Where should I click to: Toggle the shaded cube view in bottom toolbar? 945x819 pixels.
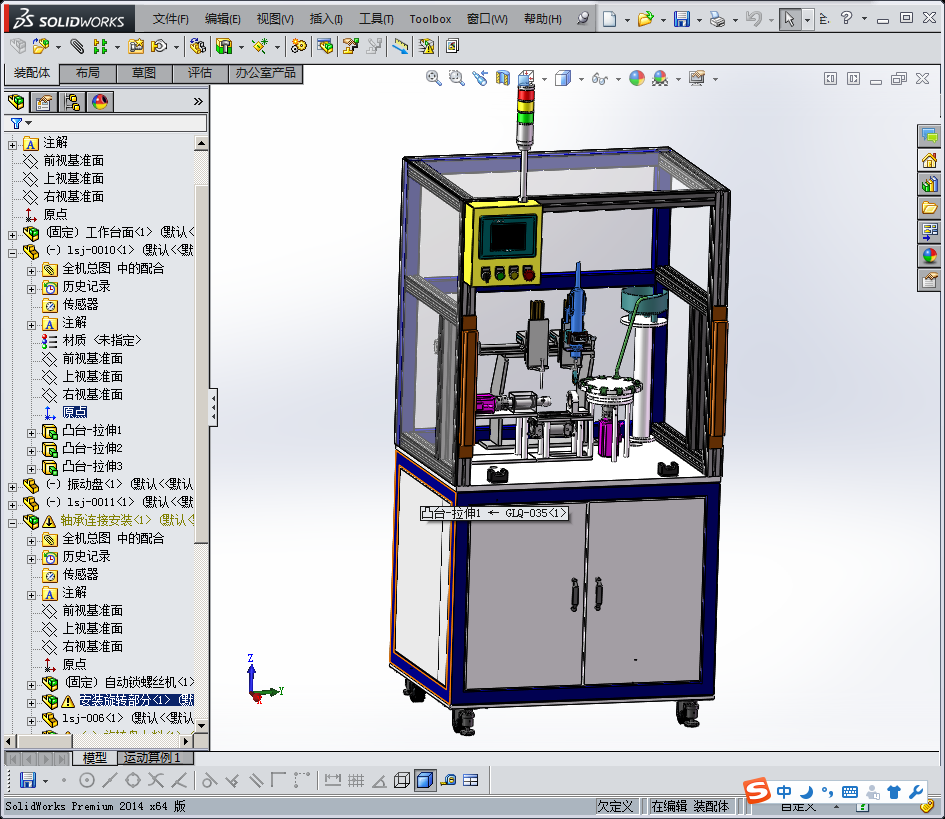click(x=425, y=780)
